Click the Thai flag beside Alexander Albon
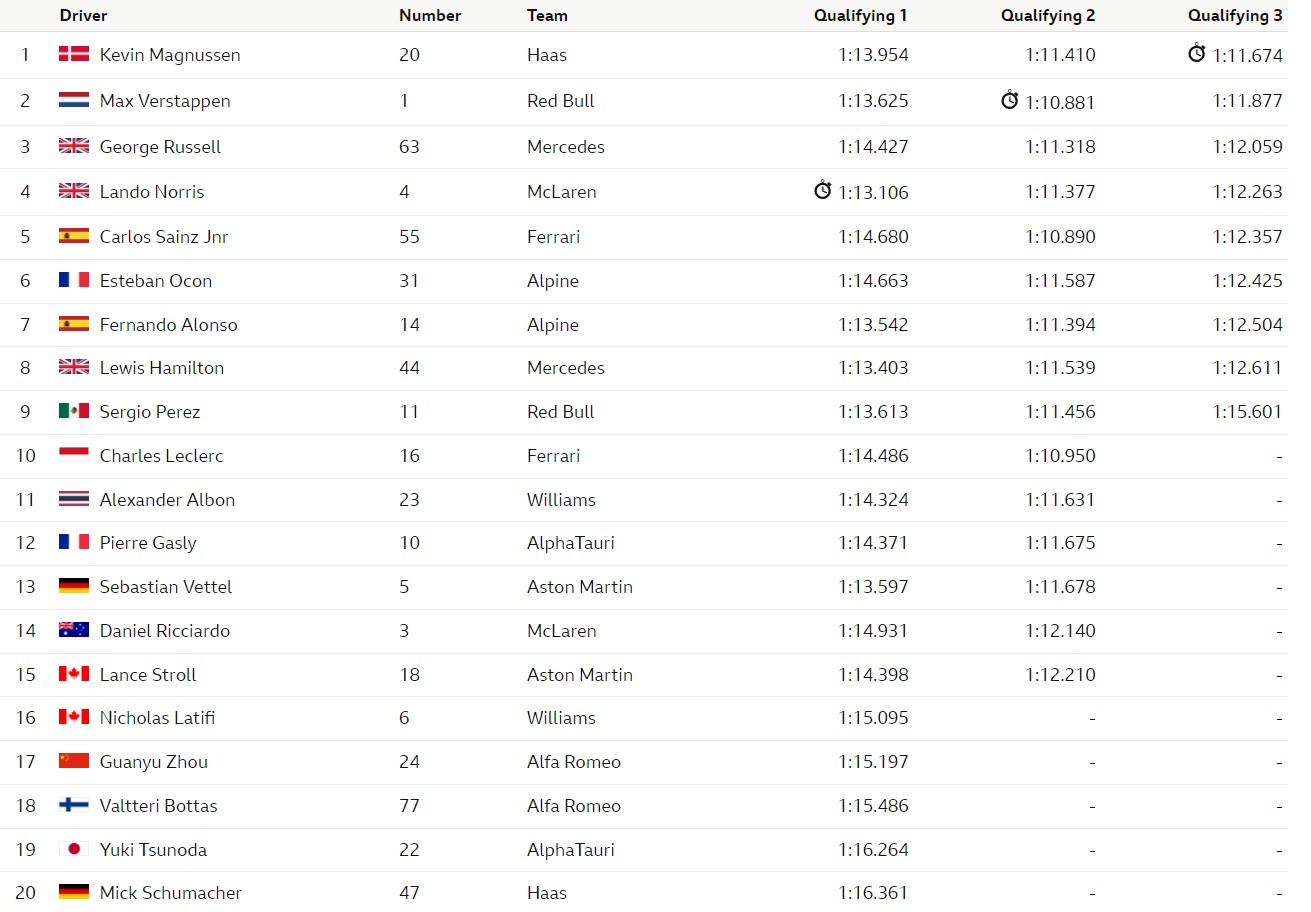 (x=74, y=499)
